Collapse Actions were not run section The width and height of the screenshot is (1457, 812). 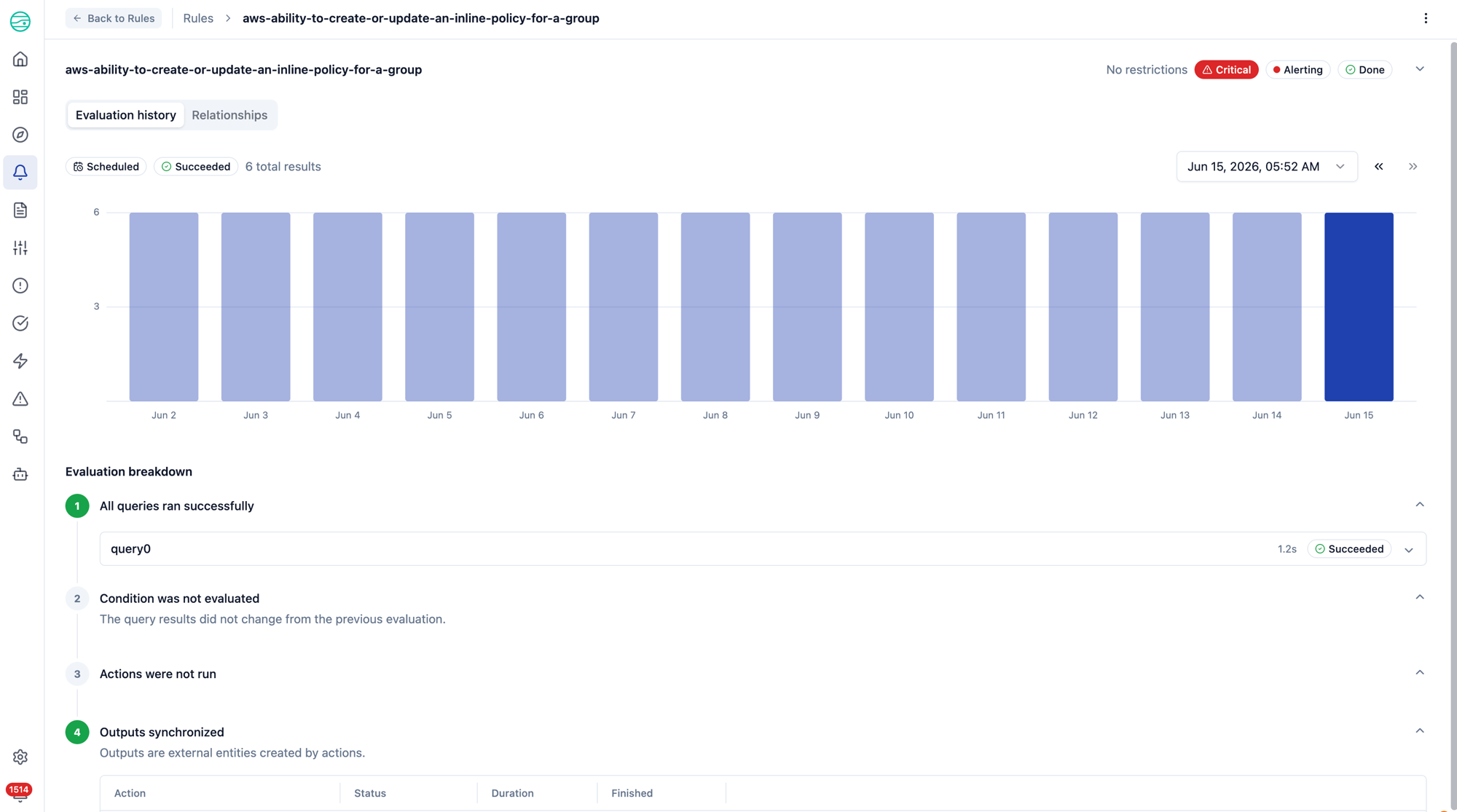point(1420,673)
